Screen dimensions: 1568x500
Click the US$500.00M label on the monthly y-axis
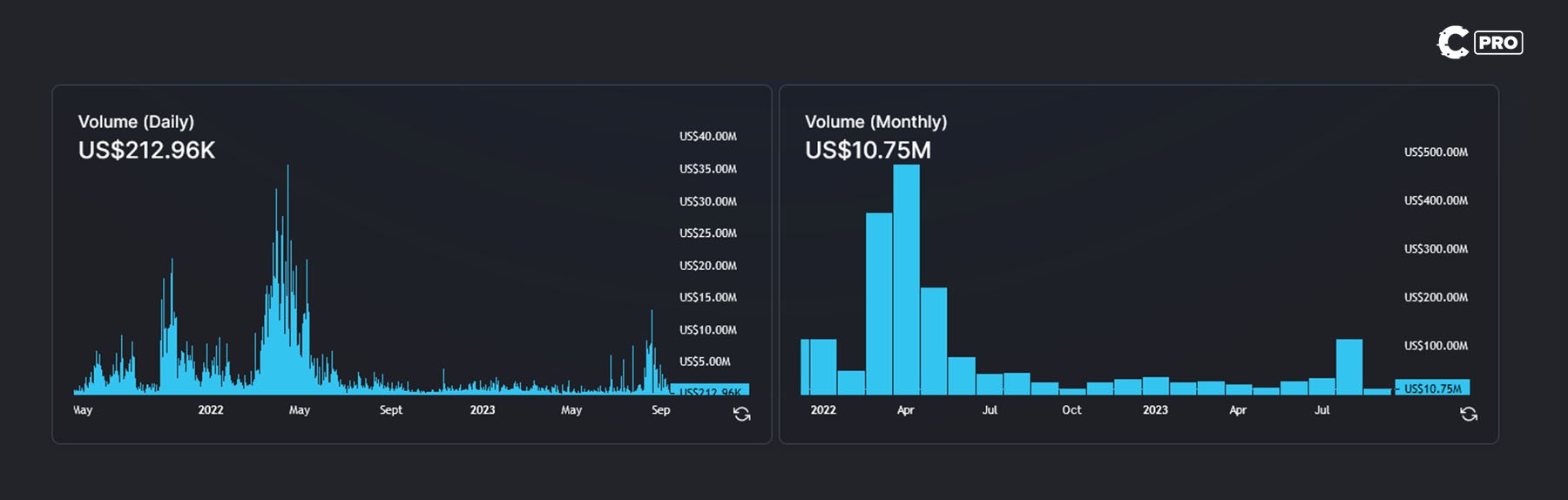point(1436,152)
